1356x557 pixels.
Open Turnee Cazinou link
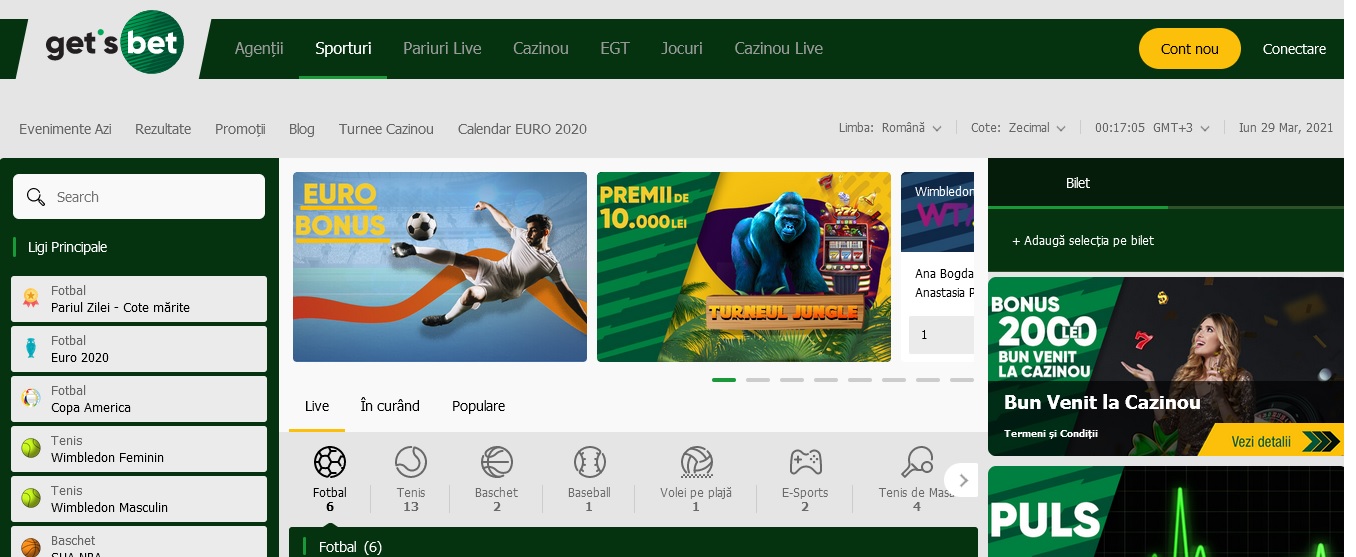(x=386, y=129)
